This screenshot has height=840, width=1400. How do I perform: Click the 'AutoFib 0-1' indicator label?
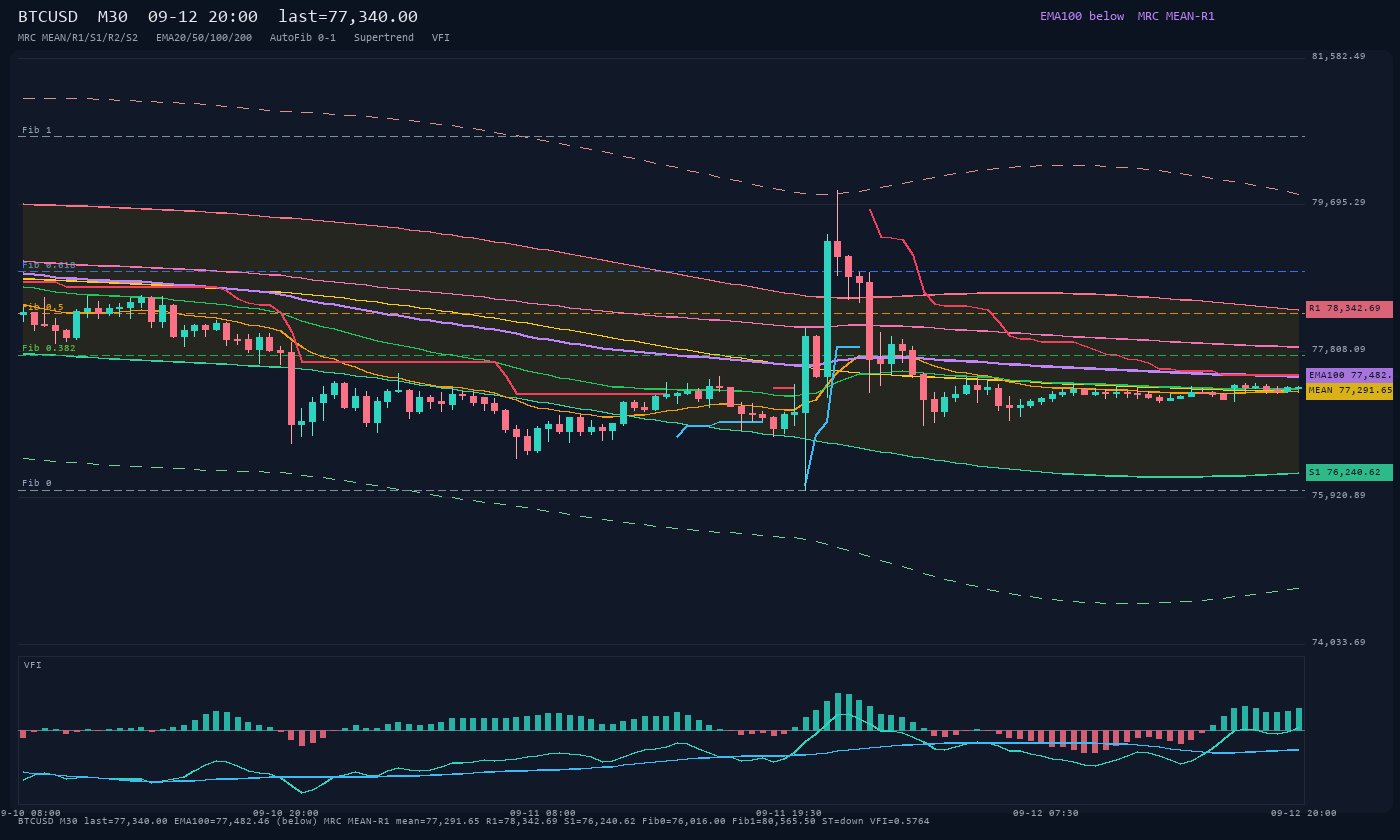pyautogui.click(x=303, y=37)
